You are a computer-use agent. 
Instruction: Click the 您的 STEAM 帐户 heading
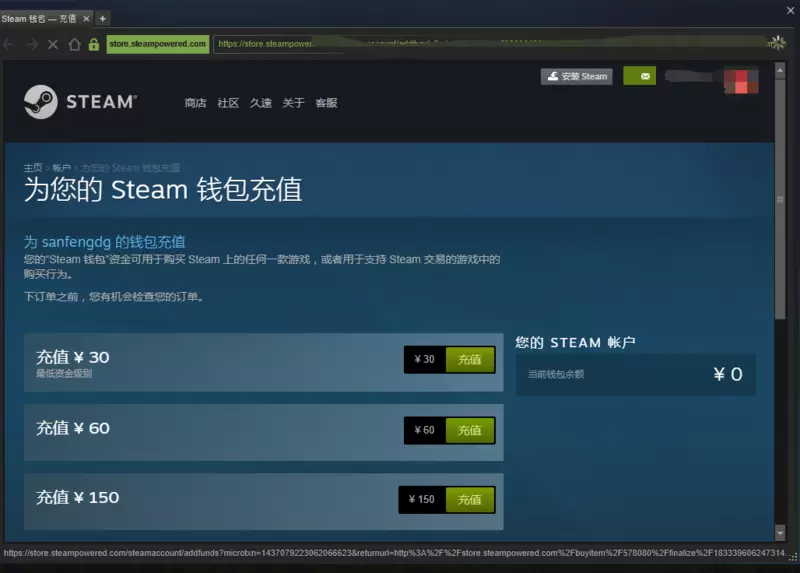click(575, 342)
